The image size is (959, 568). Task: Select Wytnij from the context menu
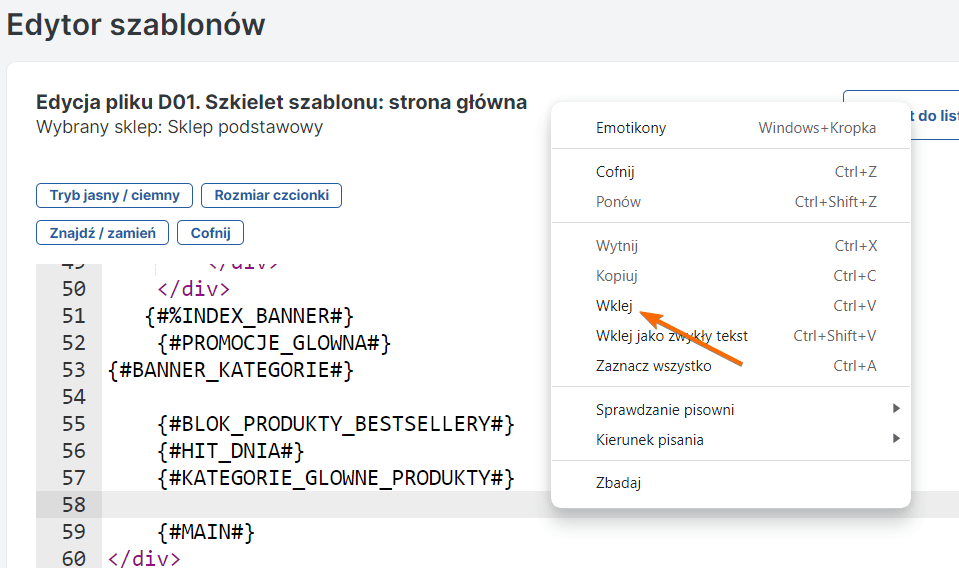[x=617, y=246]
